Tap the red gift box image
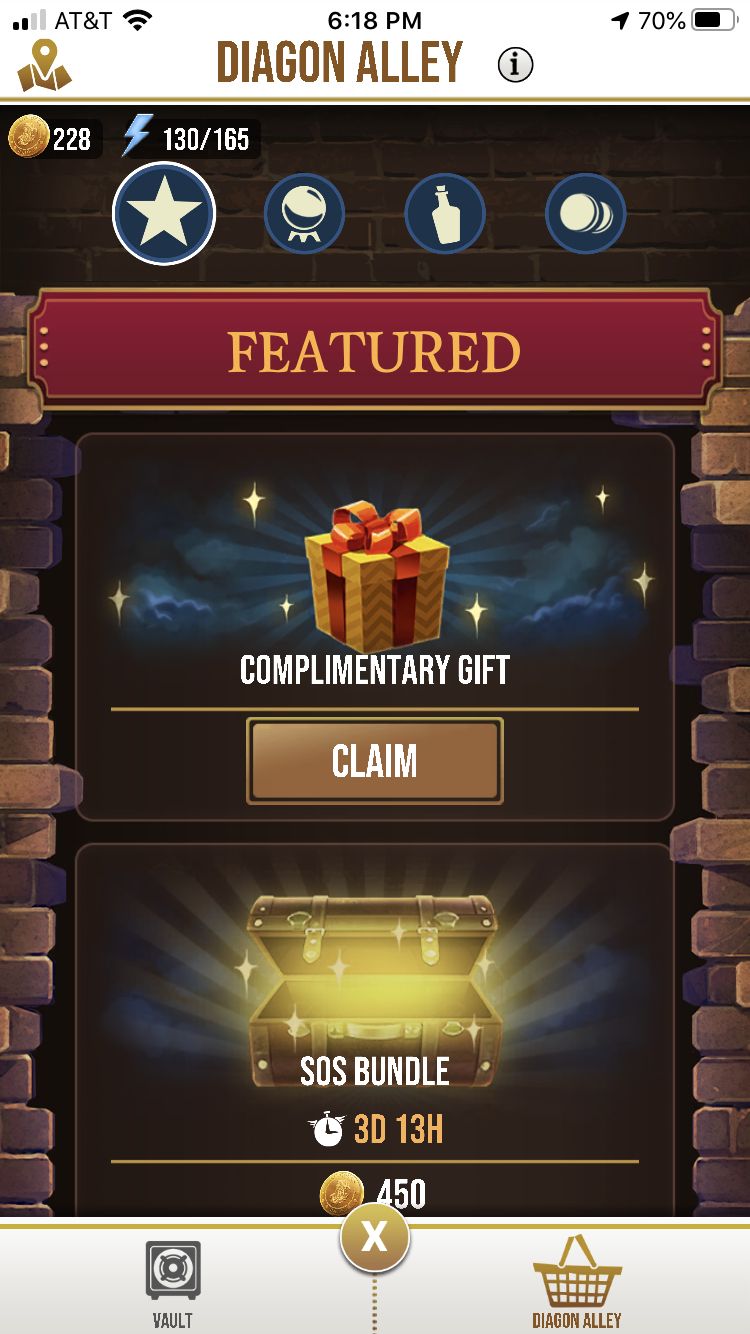750x1334 pixels. (x=376, y=577)
